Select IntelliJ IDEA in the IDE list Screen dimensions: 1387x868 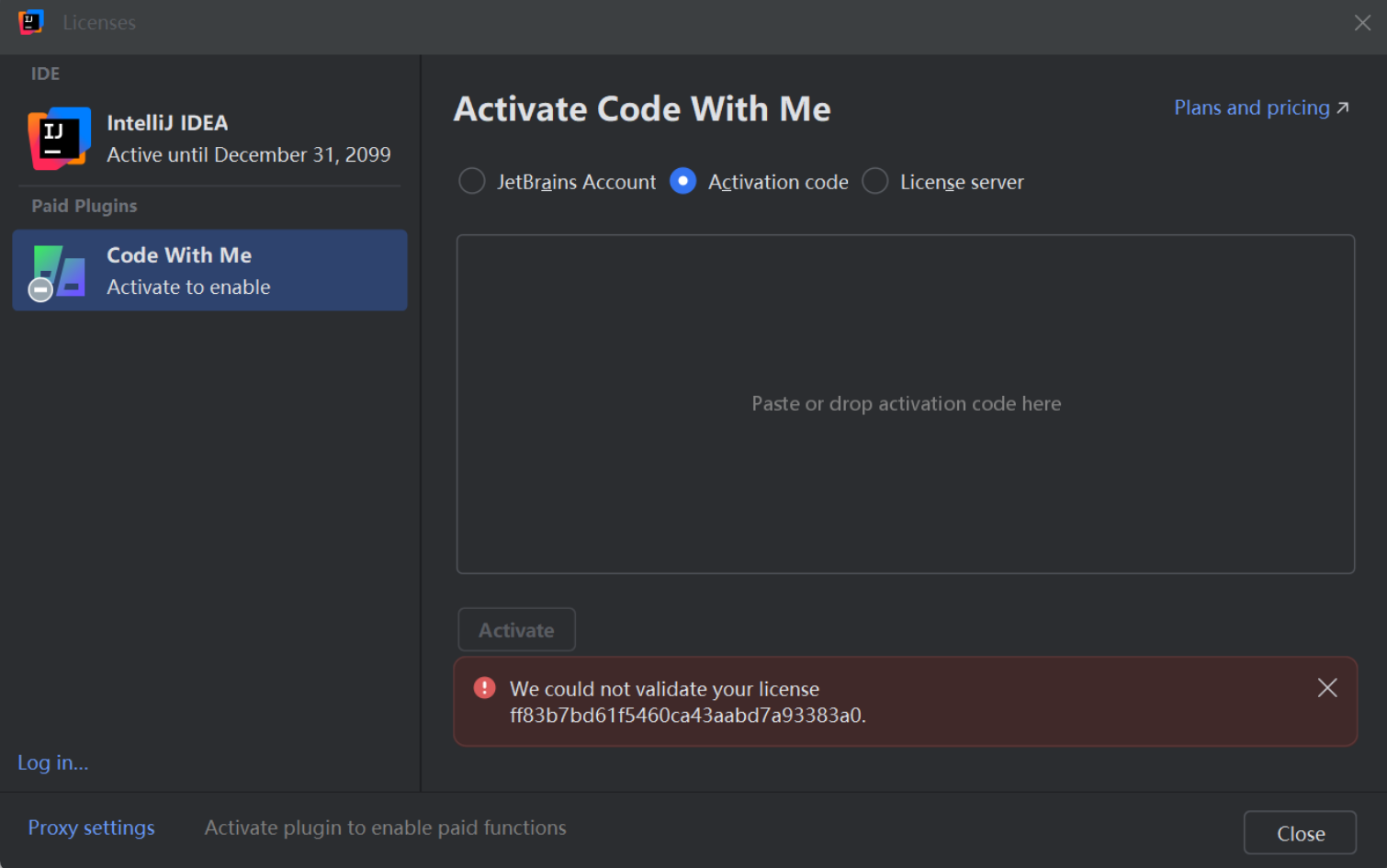(209, 139)
